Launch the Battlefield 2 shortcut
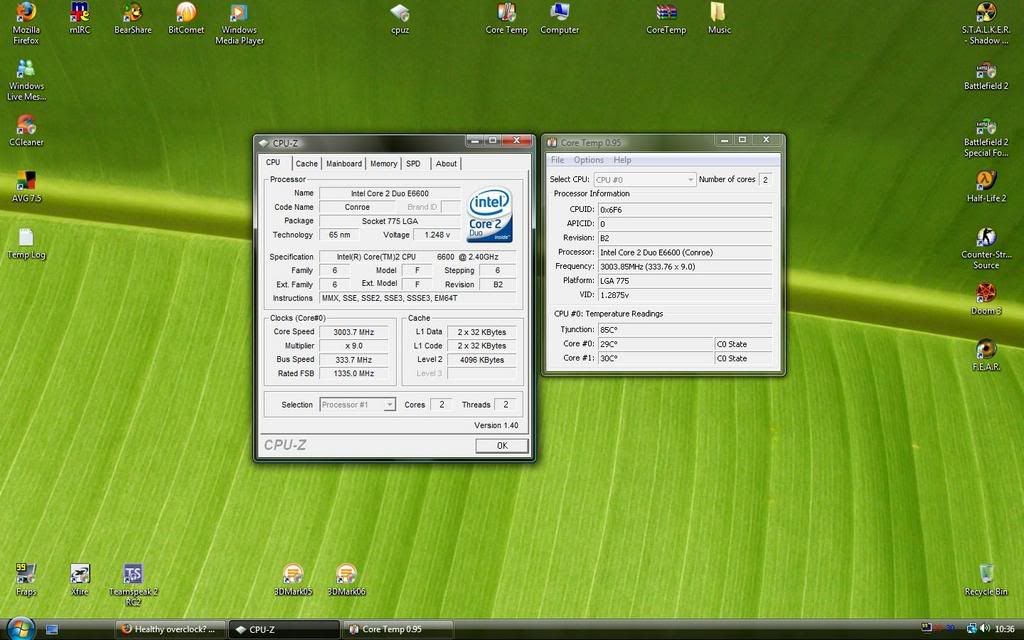1024x640 pixels. point(985,76)
